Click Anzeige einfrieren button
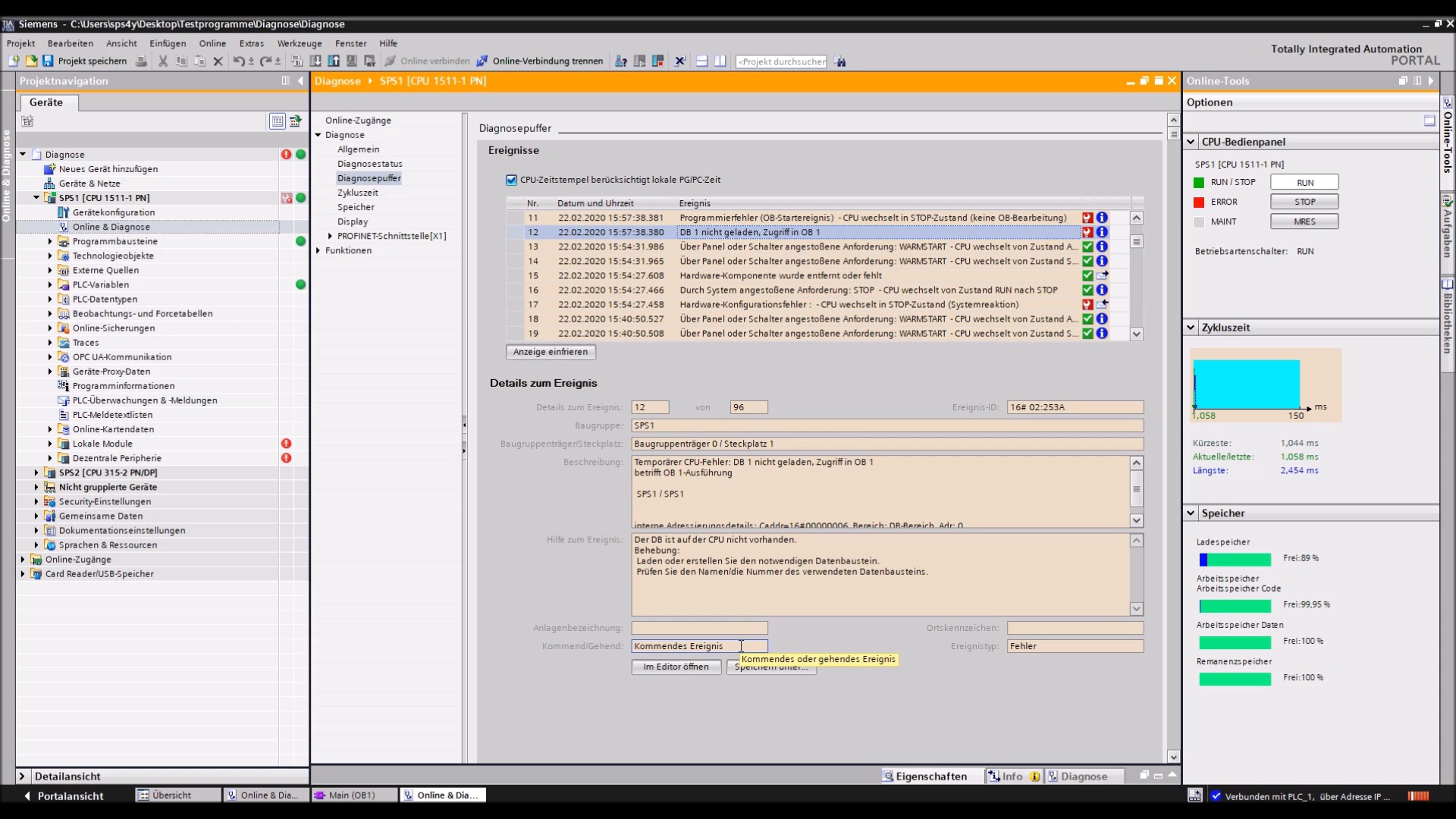 551,352
